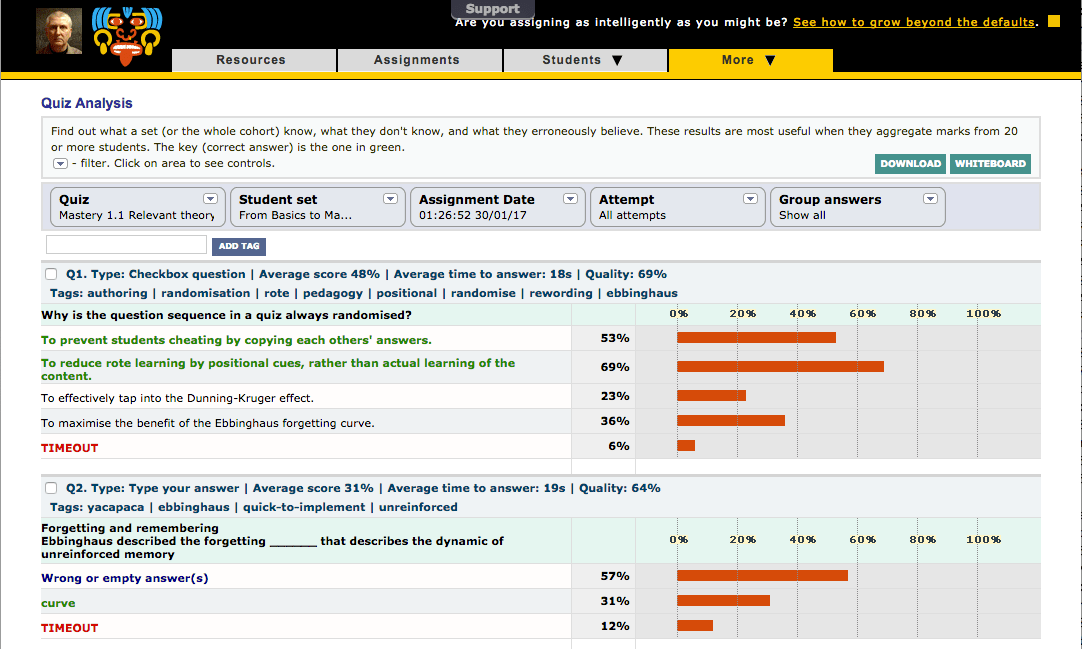The image size is (1082, 649).
Task: Expand the Attempt filter dropdown
Action: (750, 199)
